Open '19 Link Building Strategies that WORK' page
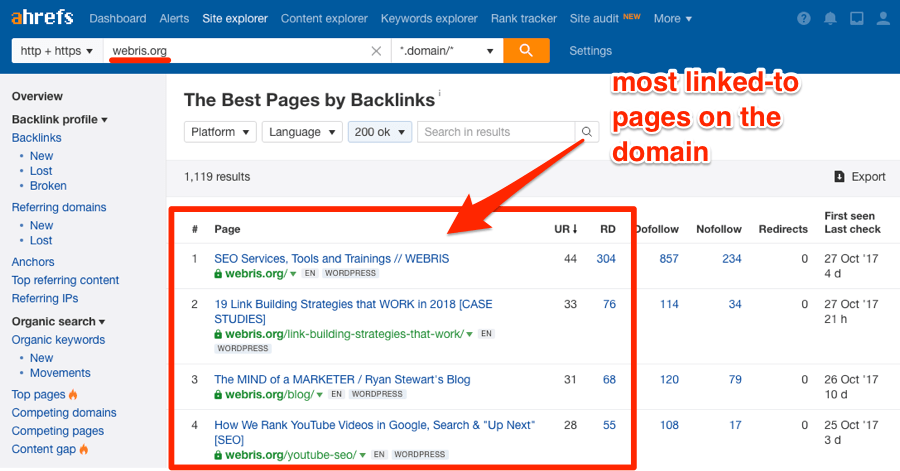 pyautogui.click(x=353, y=312)
